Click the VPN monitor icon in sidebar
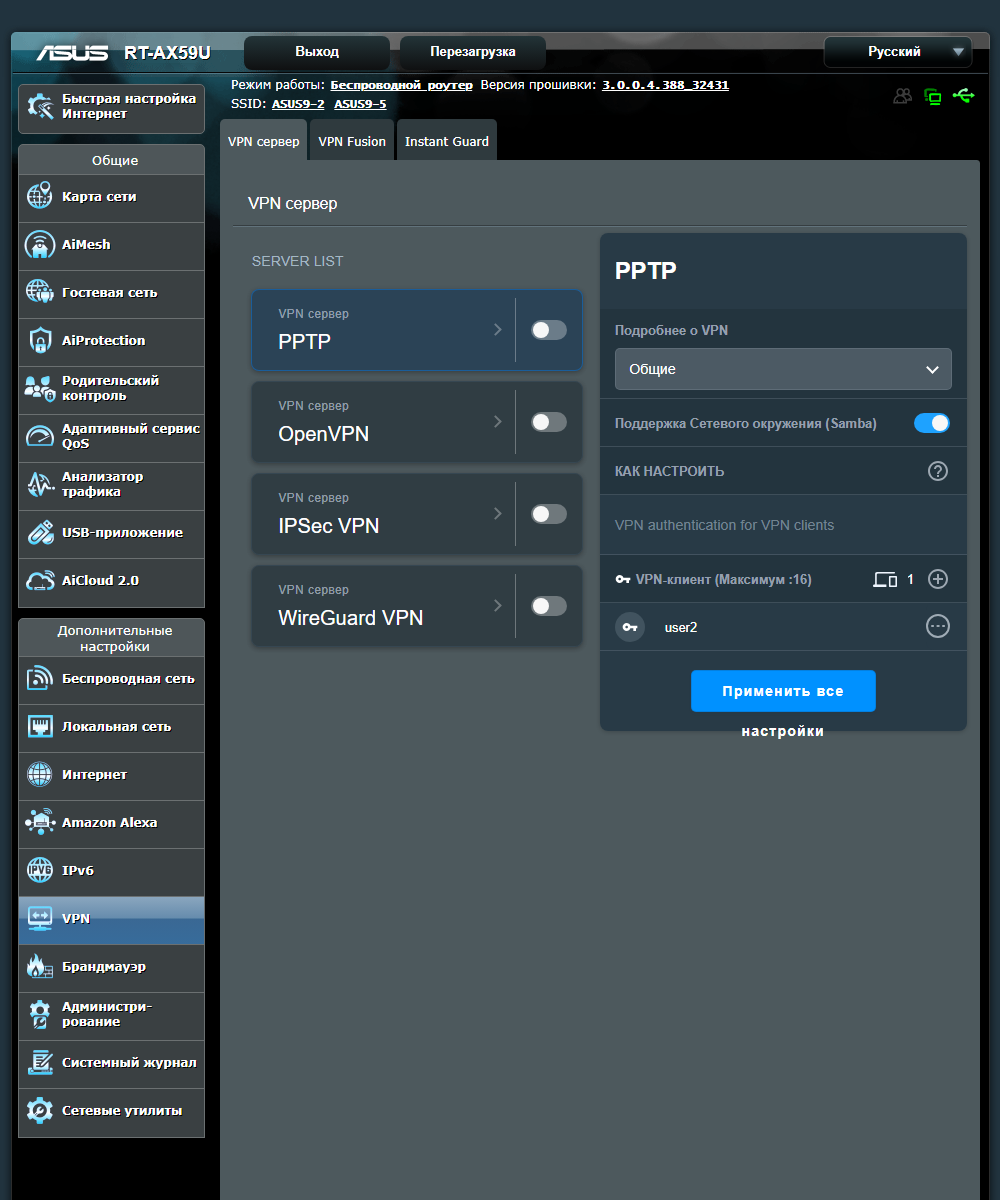Screen dimensions: 1000x1200 click(40, 919)
